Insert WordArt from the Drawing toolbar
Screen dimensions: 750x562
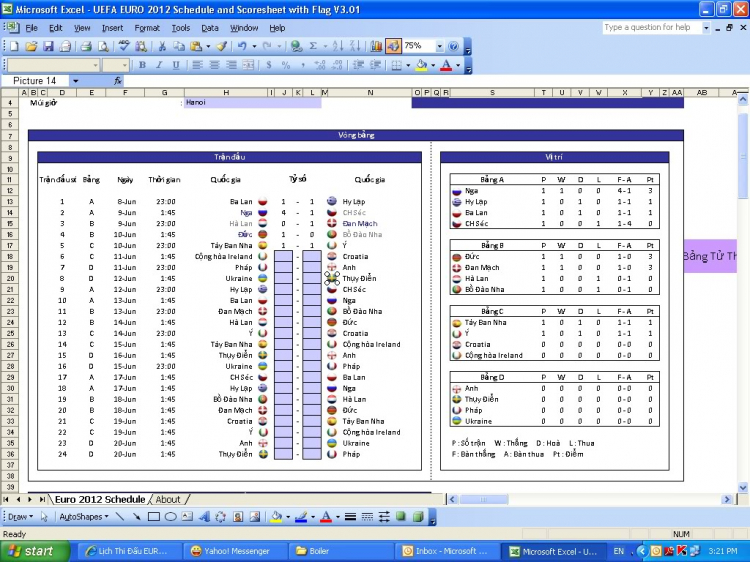[x=204, y=517]
